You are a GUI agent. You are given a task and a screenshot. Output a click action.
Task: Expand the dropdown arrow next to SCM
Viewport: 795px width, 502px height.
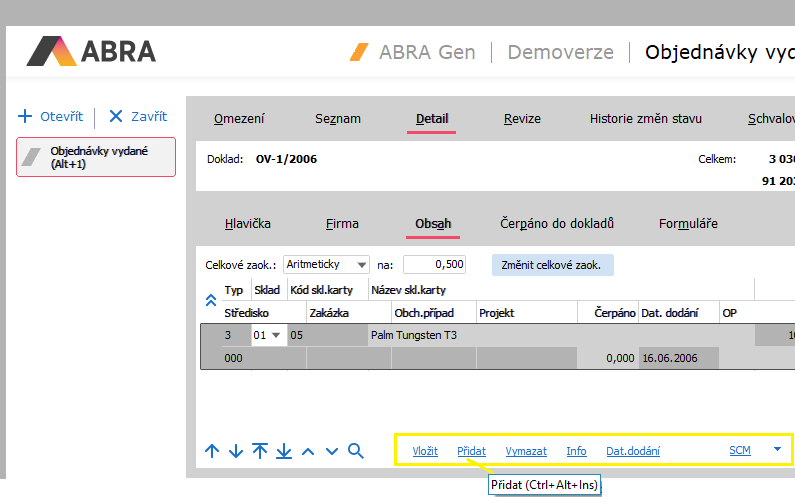[x=777, y=450]
